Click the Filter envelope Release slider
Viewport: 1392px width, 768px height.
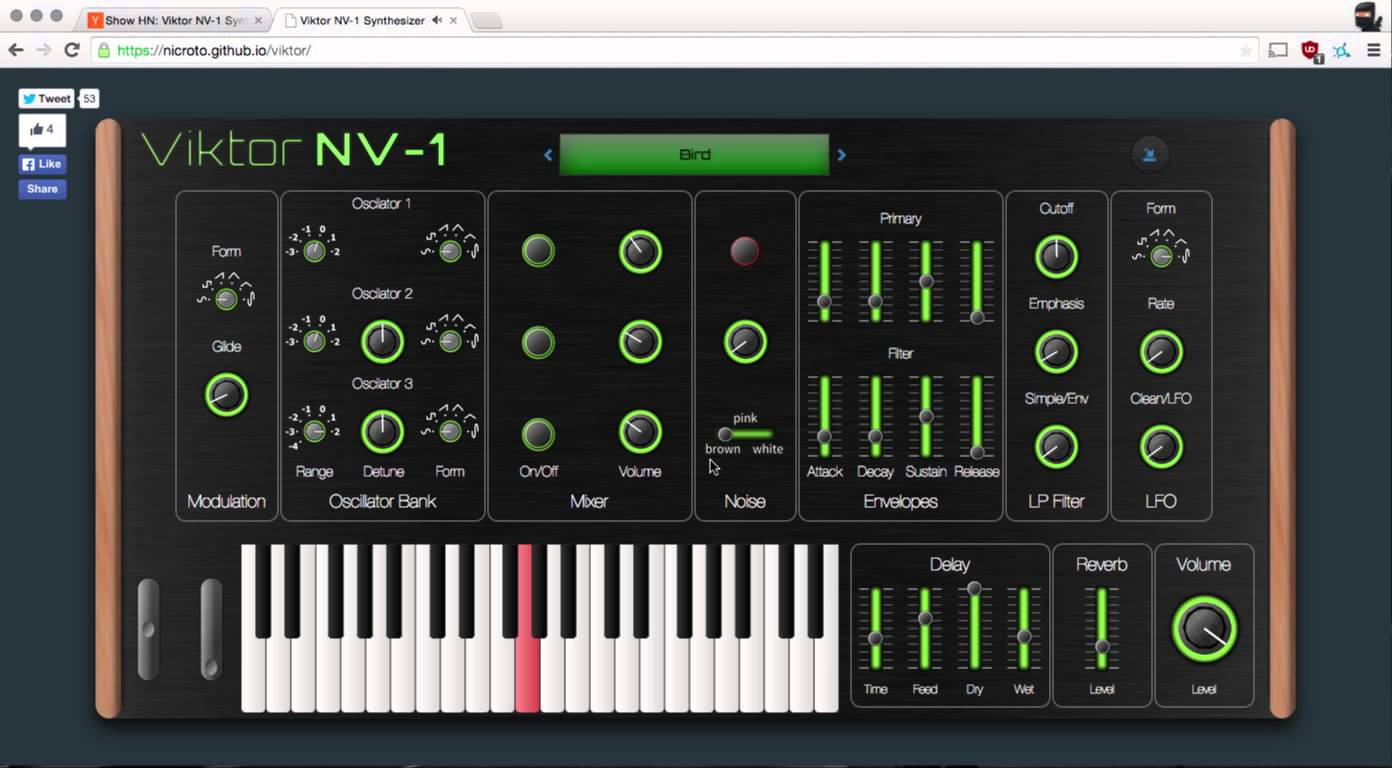pos(977,416)
